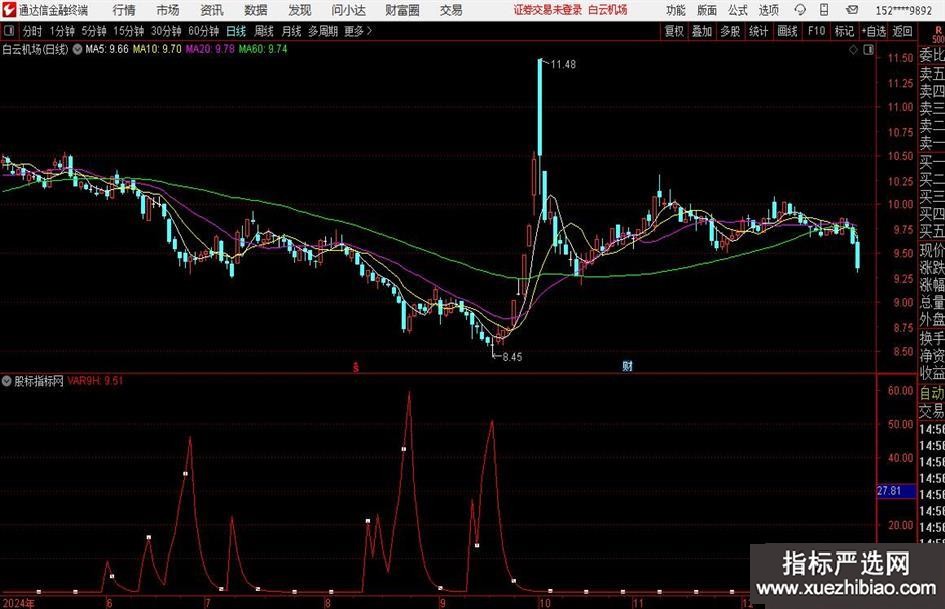
Task: Click the diamond icon above the chart
Action: (853, 50)
